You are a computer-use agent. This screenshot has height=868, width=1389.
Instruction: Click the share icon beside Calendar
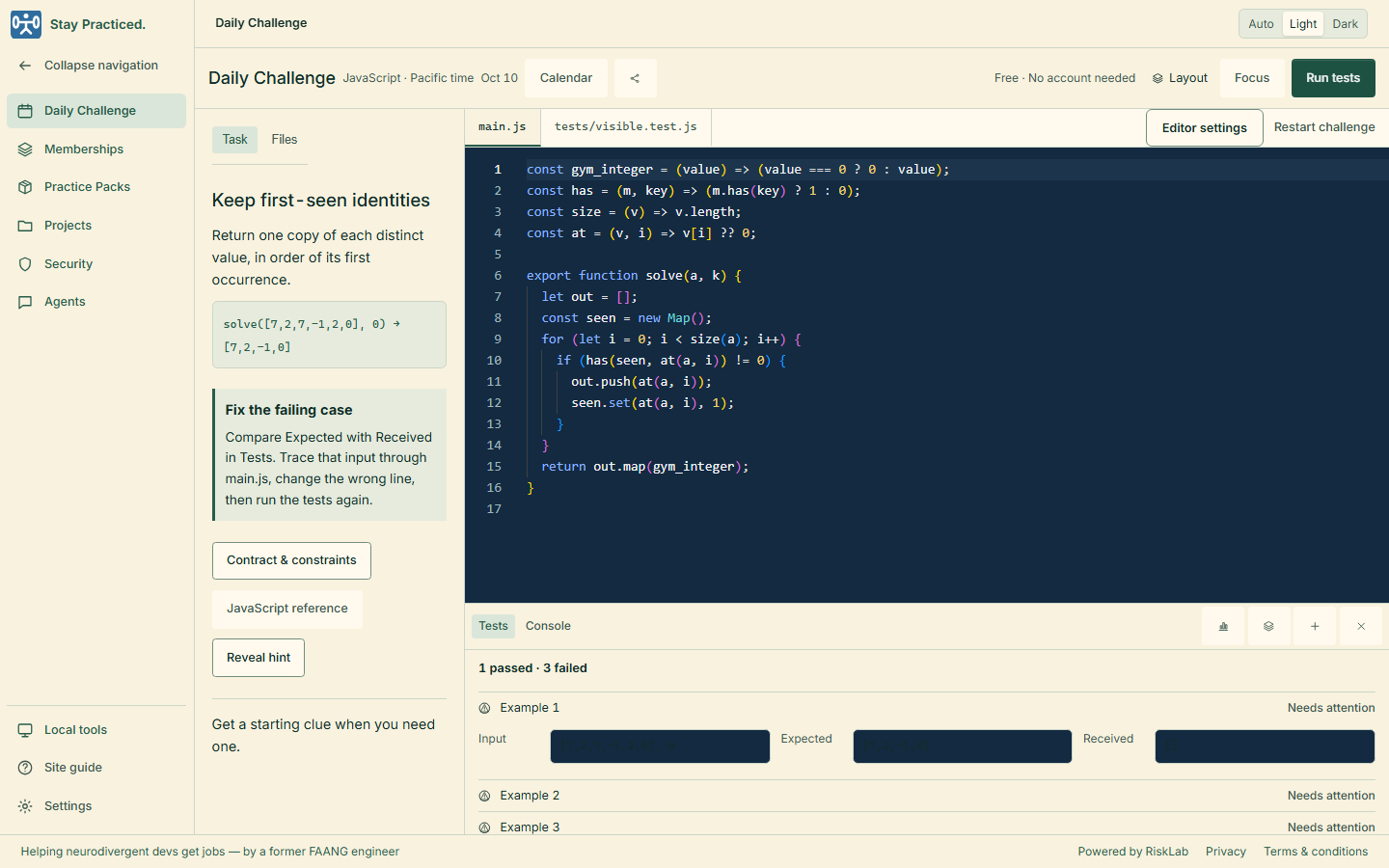635,78
